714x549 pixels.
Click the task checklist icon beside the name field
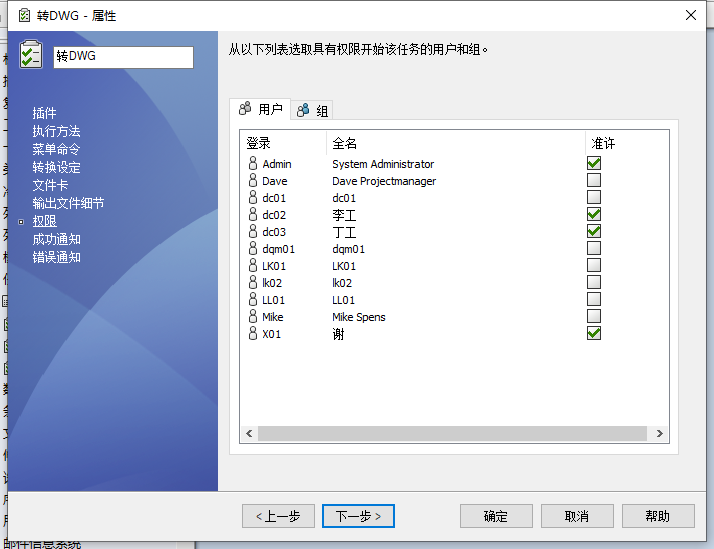(31, 55)
